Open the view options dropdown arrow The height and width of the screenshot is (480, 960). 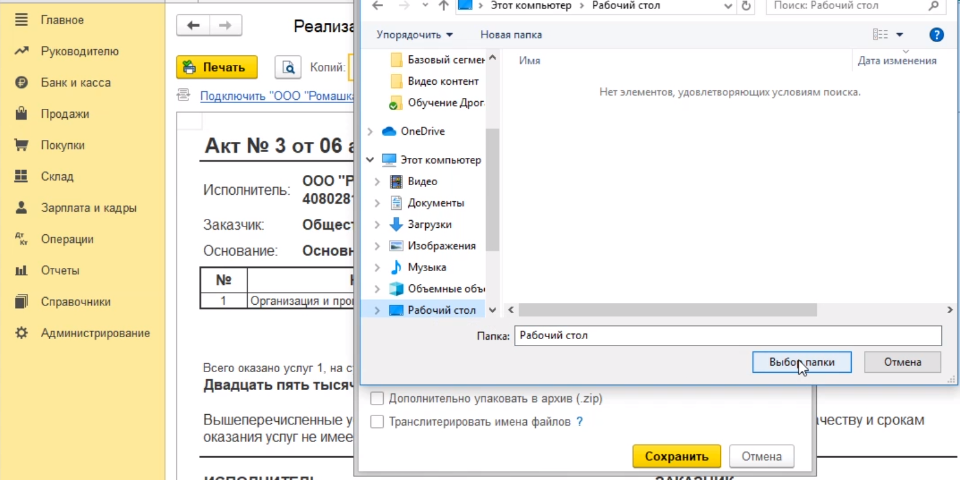pos(899,34)
